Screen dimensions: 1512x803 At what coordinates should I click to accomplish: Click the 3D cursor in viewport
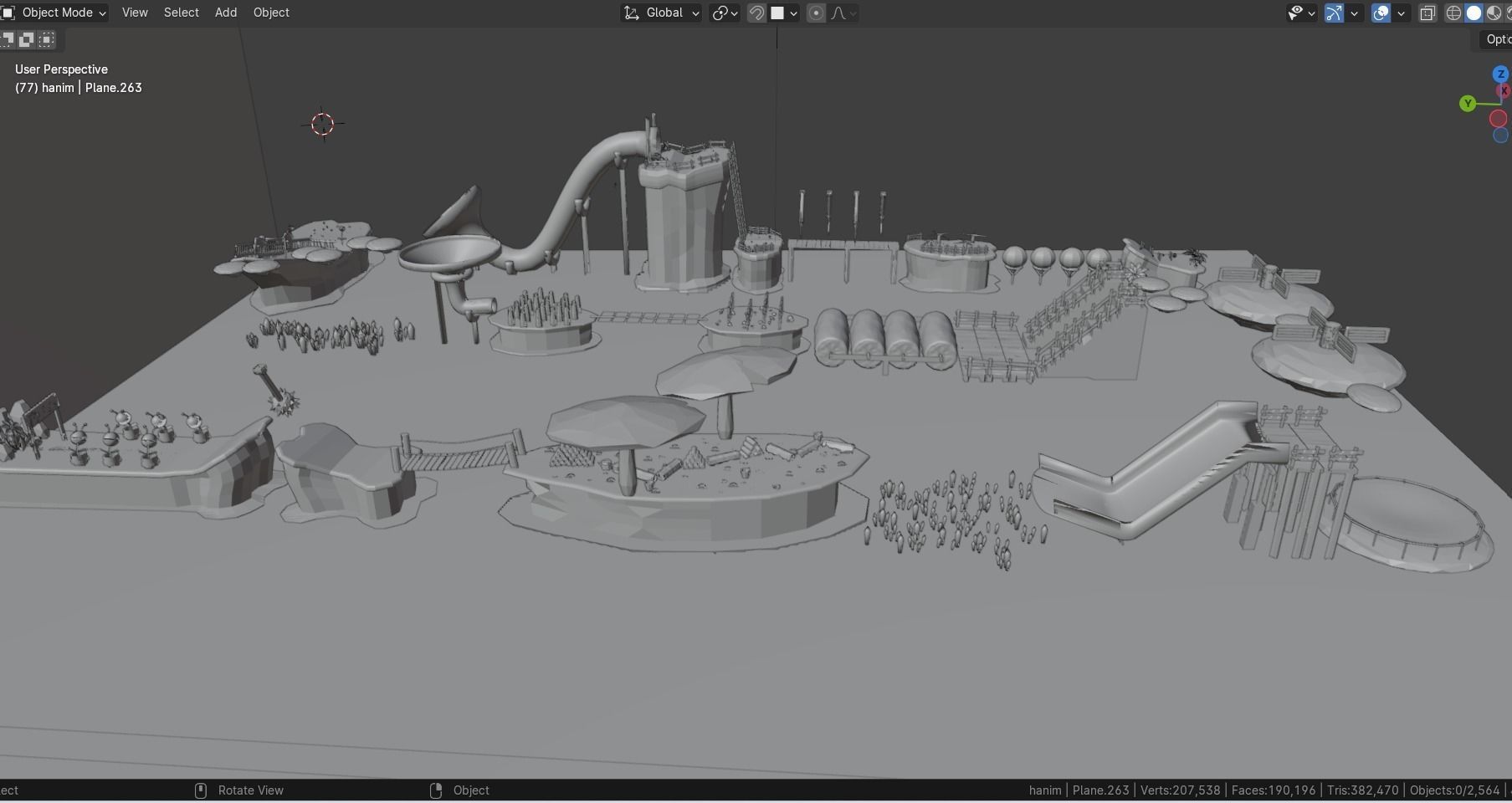coord(322,124)
